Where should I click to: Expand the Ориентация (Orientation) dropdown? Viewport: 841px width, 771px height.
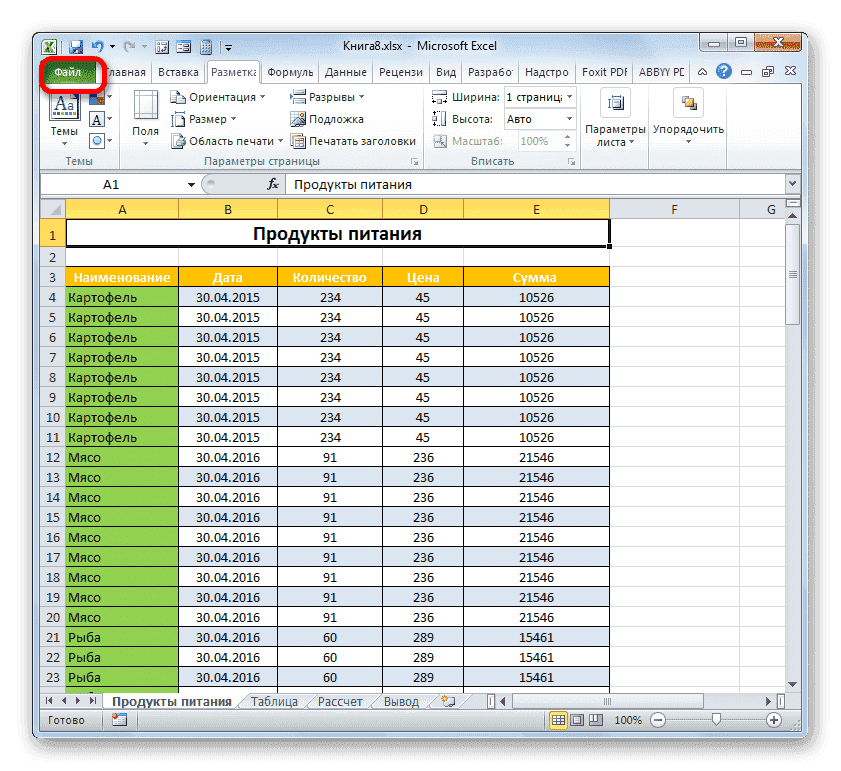click(222, 97)
